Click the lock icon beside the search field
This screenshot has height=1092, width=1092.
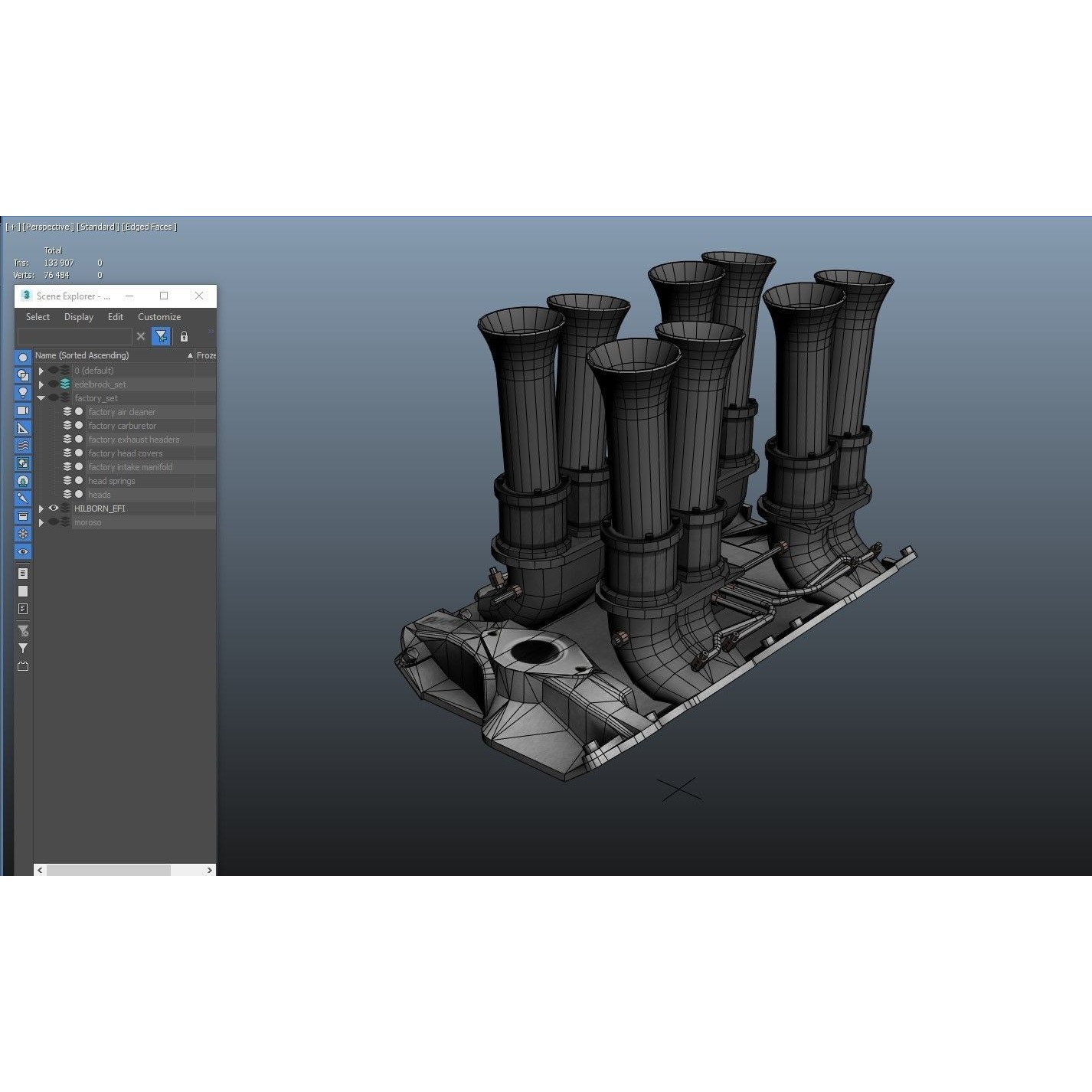(x=184, y=336)
